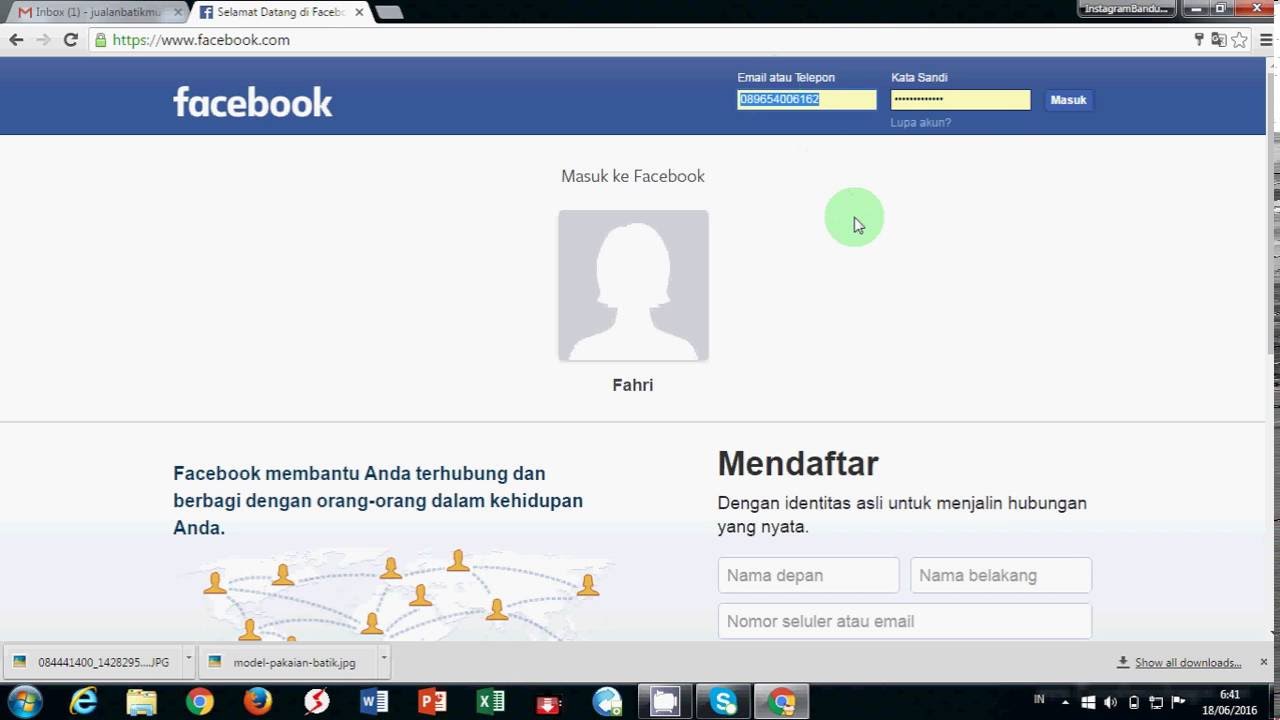Close the downloads bar
The image size is (1280, 720).
coord(1263,662)
